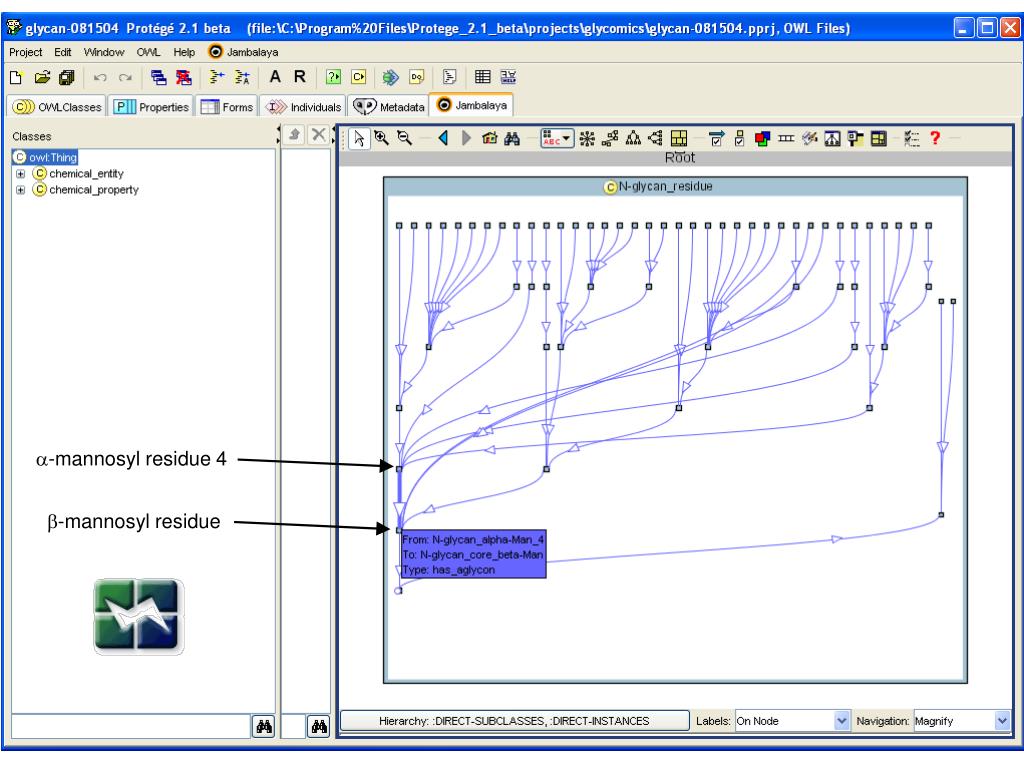Expand the chemical_property class node
Image resolution: width=1024 pixels, height=768 pixels.
(20, 190)
